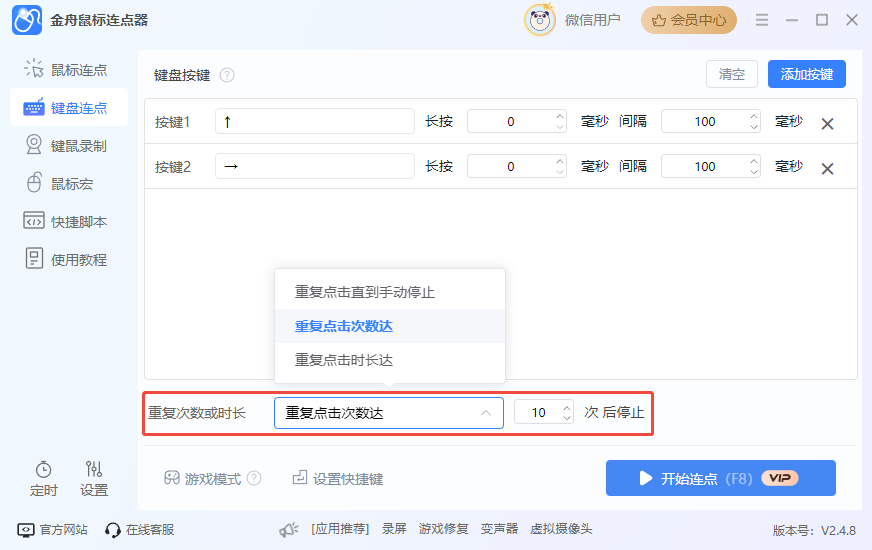Decrease the repeat count of 10

567,418
